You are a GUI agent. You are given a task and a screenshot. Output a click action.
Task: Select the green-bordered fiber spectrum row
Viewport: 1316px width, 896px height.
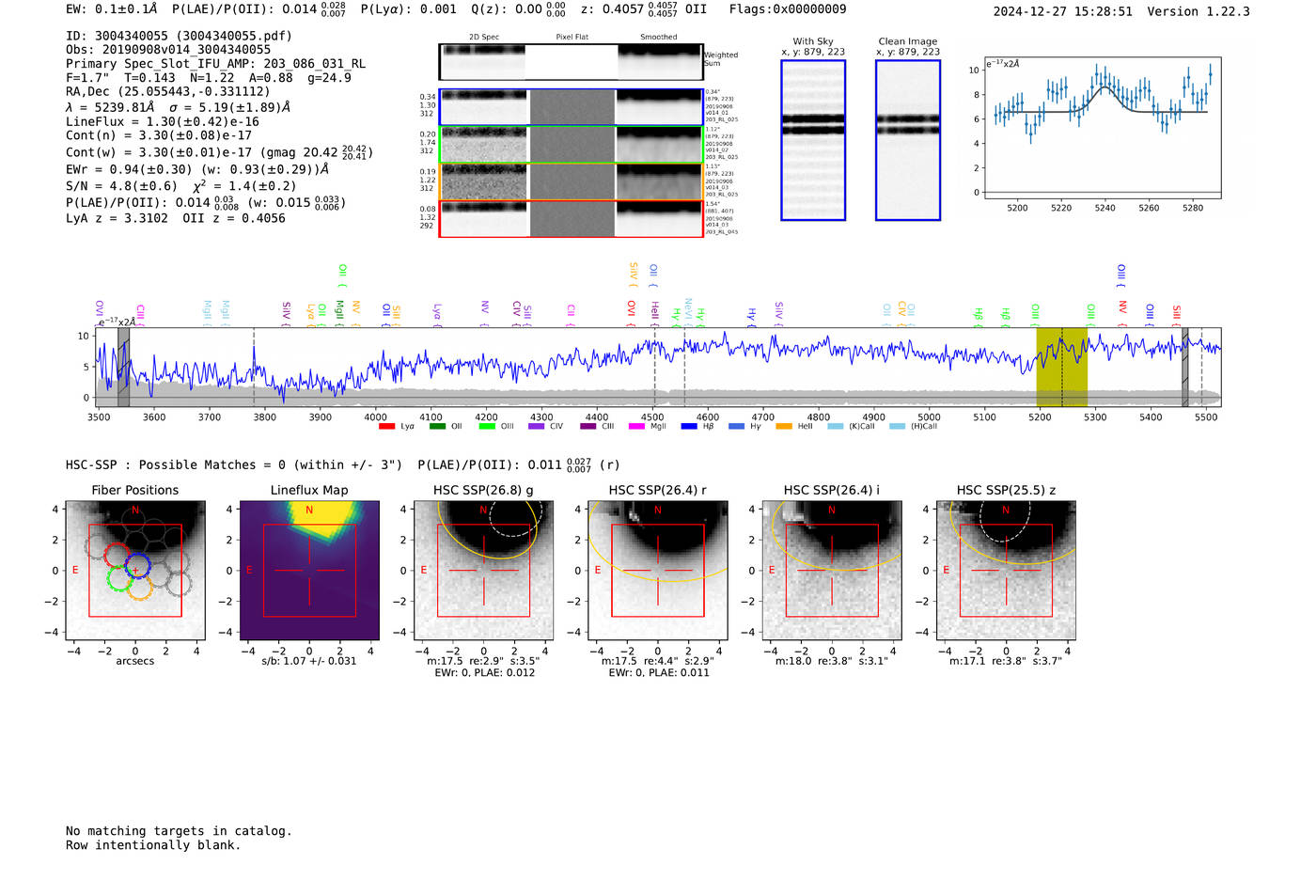tap(571, 145)
